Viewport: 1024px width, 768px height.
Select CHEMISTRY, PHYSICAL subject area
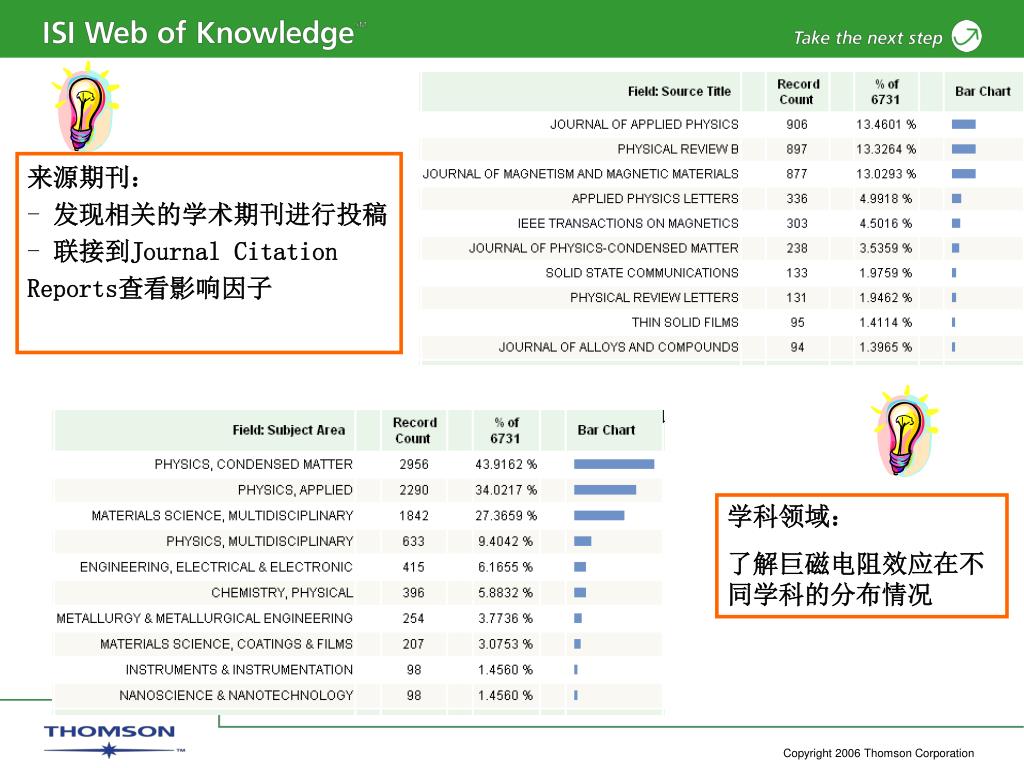pos(282,593)
